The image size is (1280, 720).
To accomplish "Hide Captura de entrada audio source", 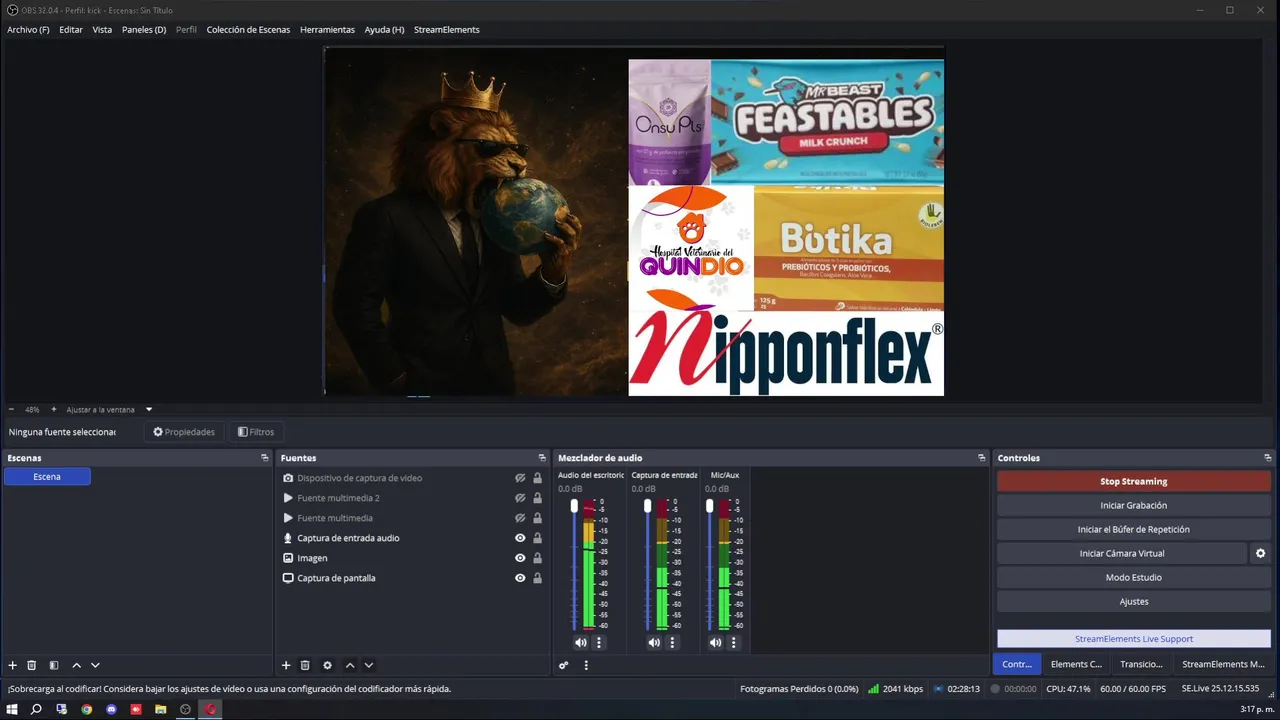I will [520, 538].
